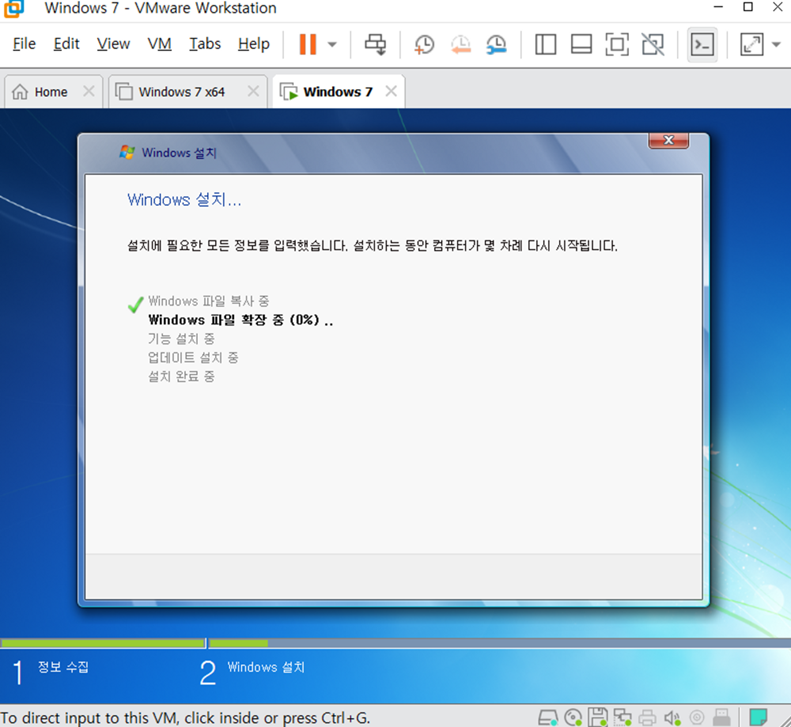Click the 'Windows 설치' stage two progress bar

[500, 643]
